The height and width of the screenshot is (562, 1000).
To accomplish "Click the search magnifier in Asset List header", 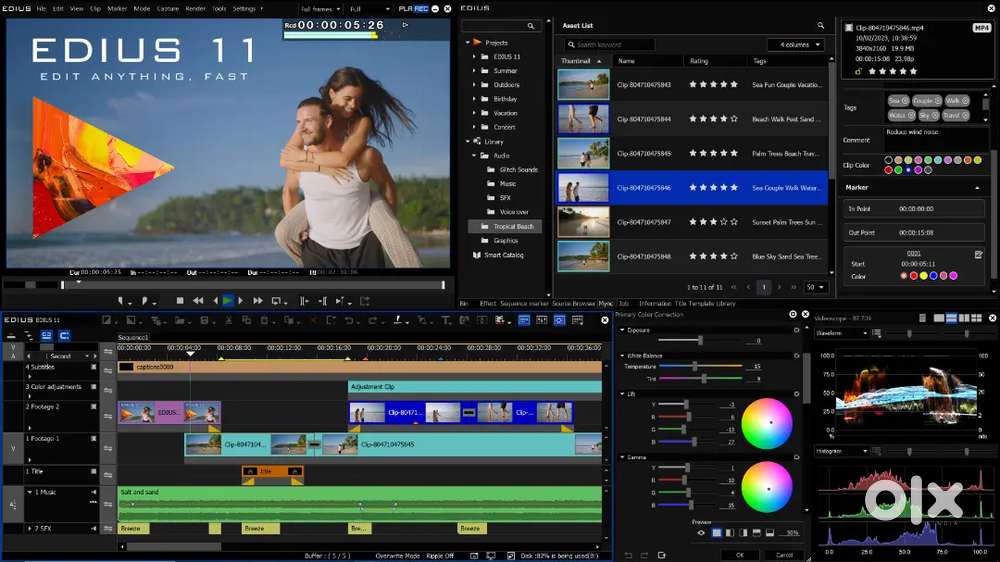I will [x=820, y=26].
